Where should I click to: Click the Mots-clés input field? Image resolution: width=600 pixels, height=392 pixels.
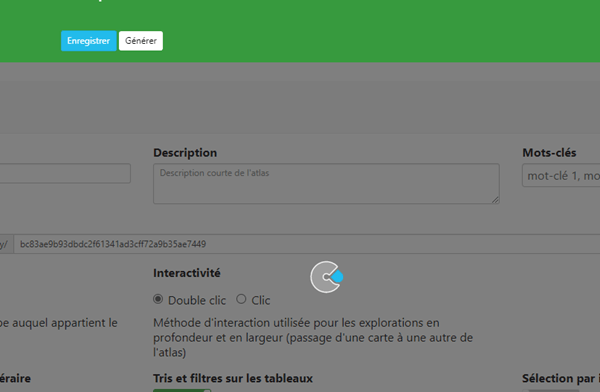[x=561, y=176]
